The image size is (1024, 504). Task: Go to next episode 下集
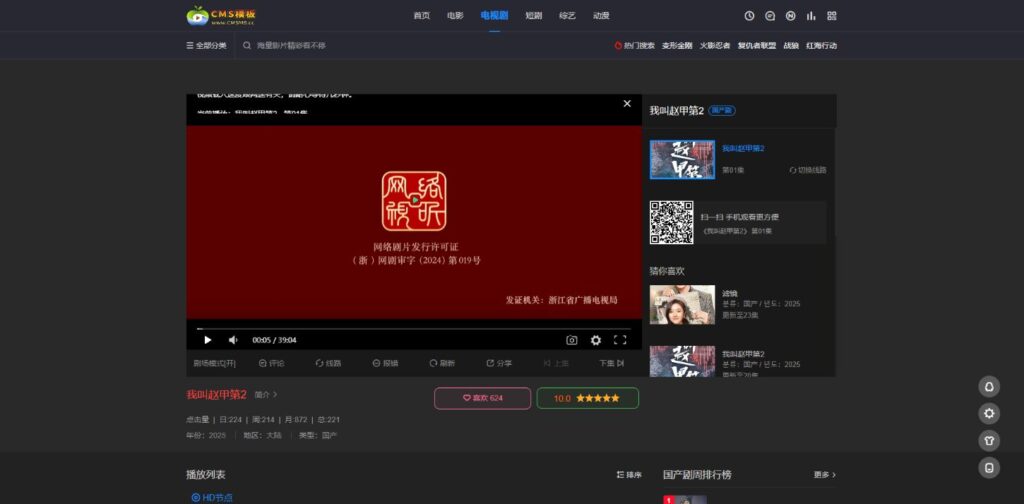click(612, 363)
